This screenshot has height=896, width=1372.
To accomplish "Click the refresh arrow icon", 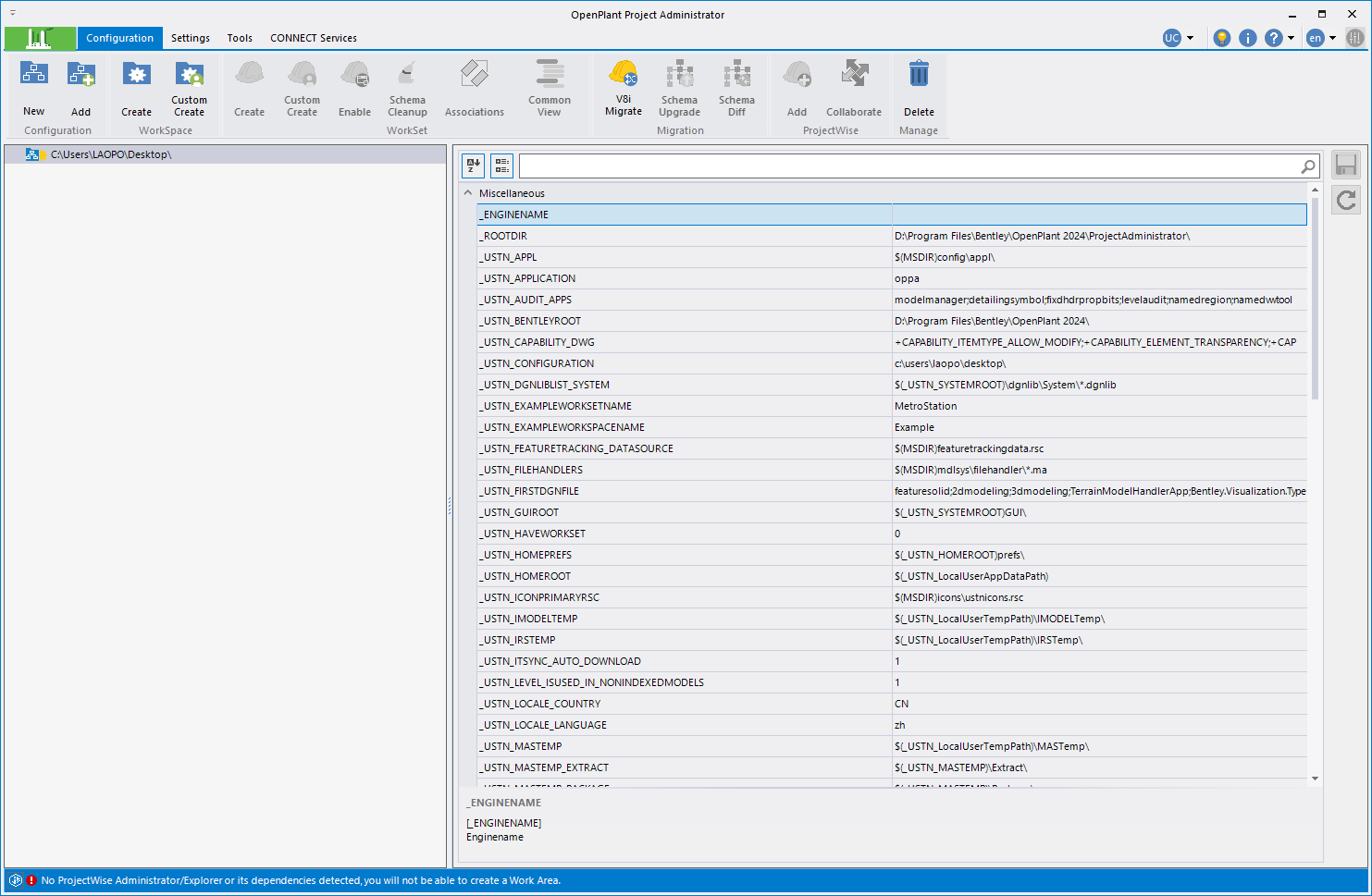I will click(1346, 200).
